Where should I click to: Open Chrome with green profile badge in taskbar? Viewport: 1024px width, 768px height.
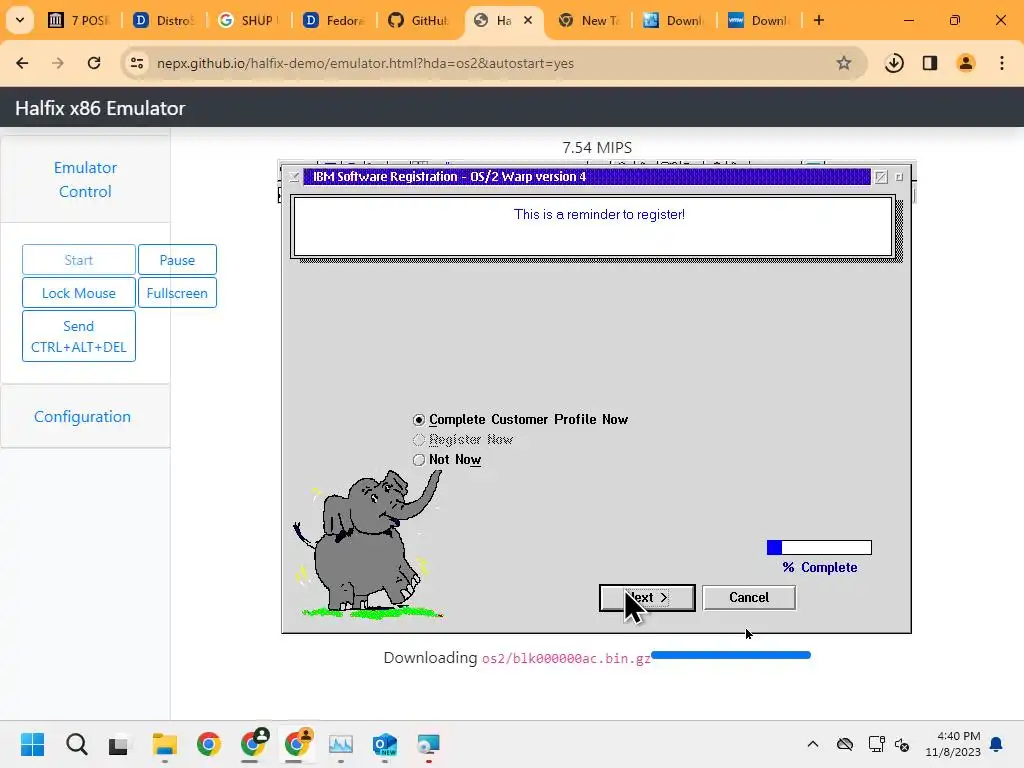click(x=253, y=743)
